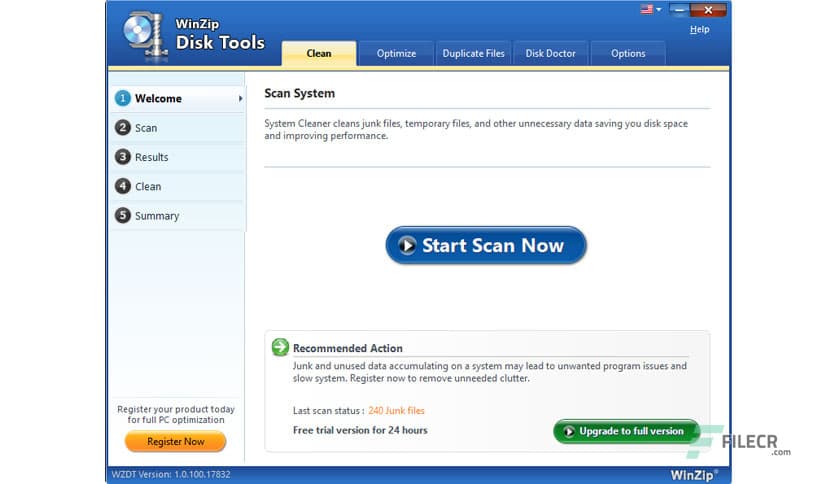Click the step 5 Summary number badge
The width and height of the screenshot is (836, 484).
click(123, 215)
